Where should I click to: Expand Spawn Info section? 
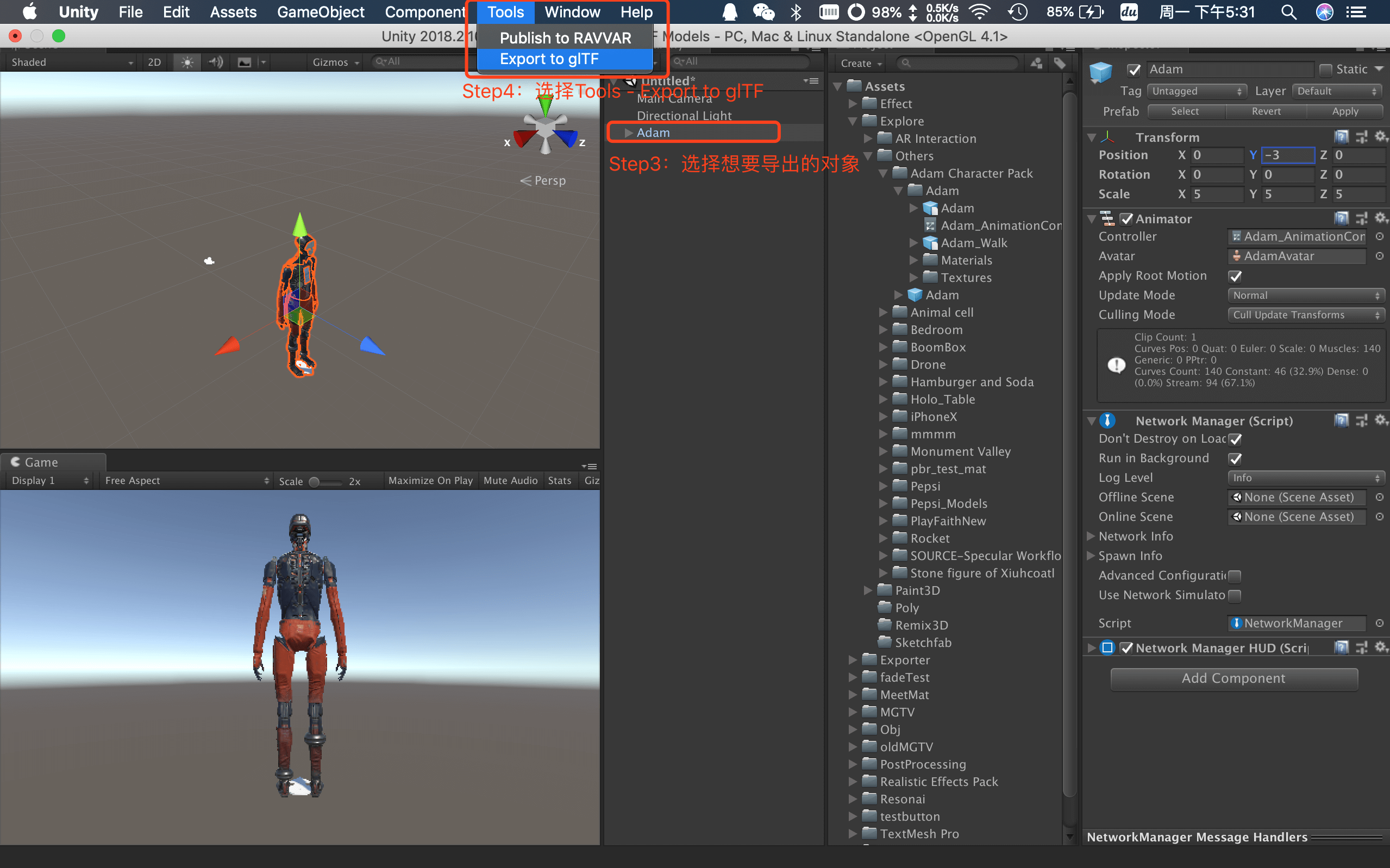tap(1091, 555)
